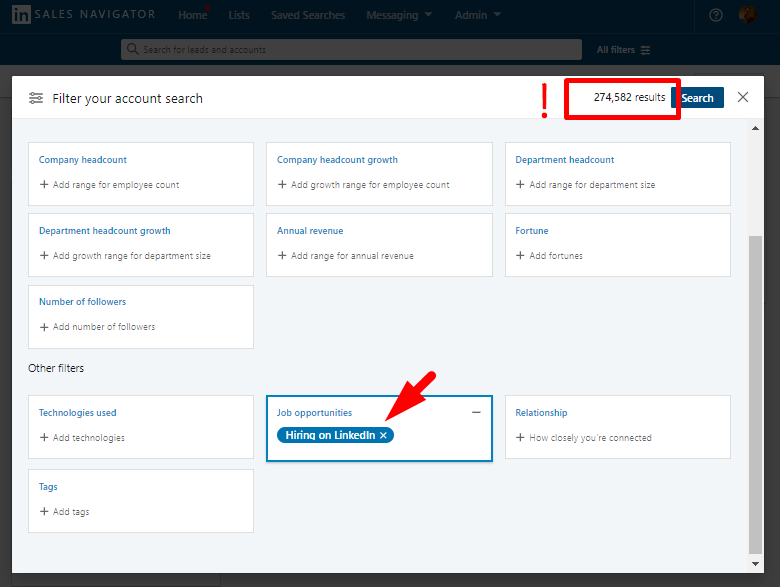Open Saved Searches in the navbar
This screenshot has height=587, width=780.
click(308, 15)
